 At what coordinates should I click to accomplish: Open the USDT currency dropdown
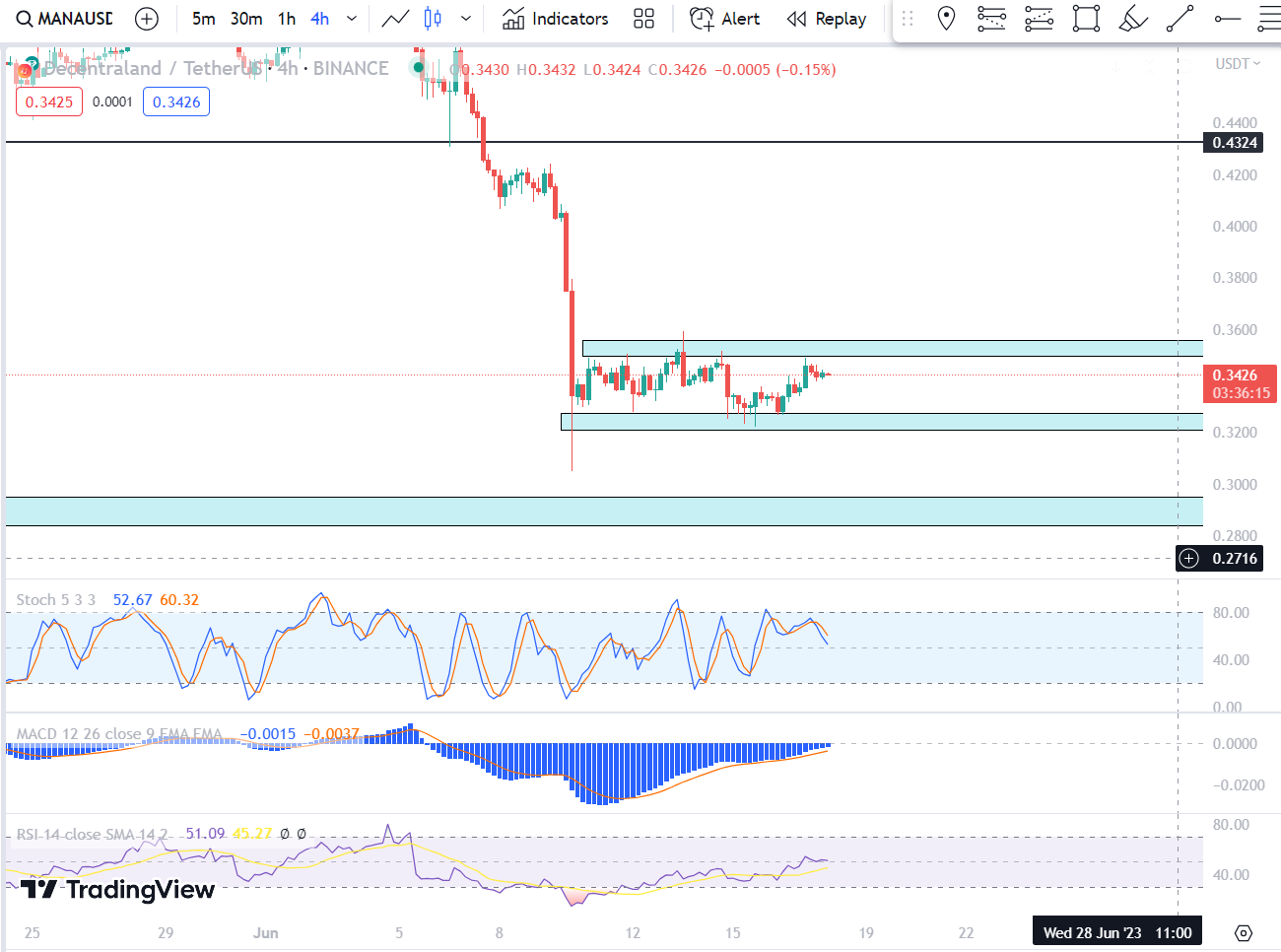(1238, 64)
